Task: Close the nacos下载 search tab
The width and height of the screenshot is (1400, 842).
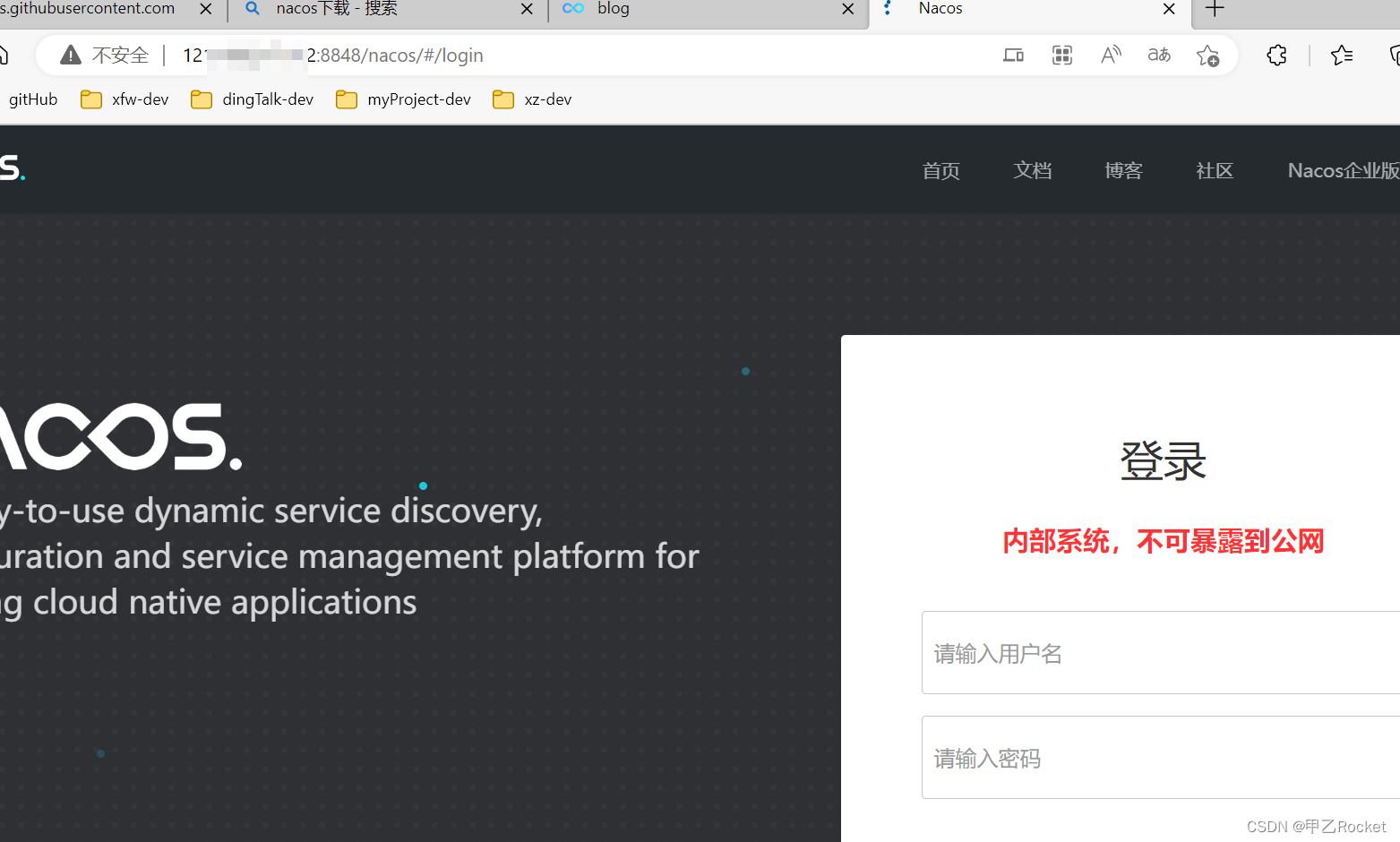Action: pyautogui.click(x=527, y=9)
